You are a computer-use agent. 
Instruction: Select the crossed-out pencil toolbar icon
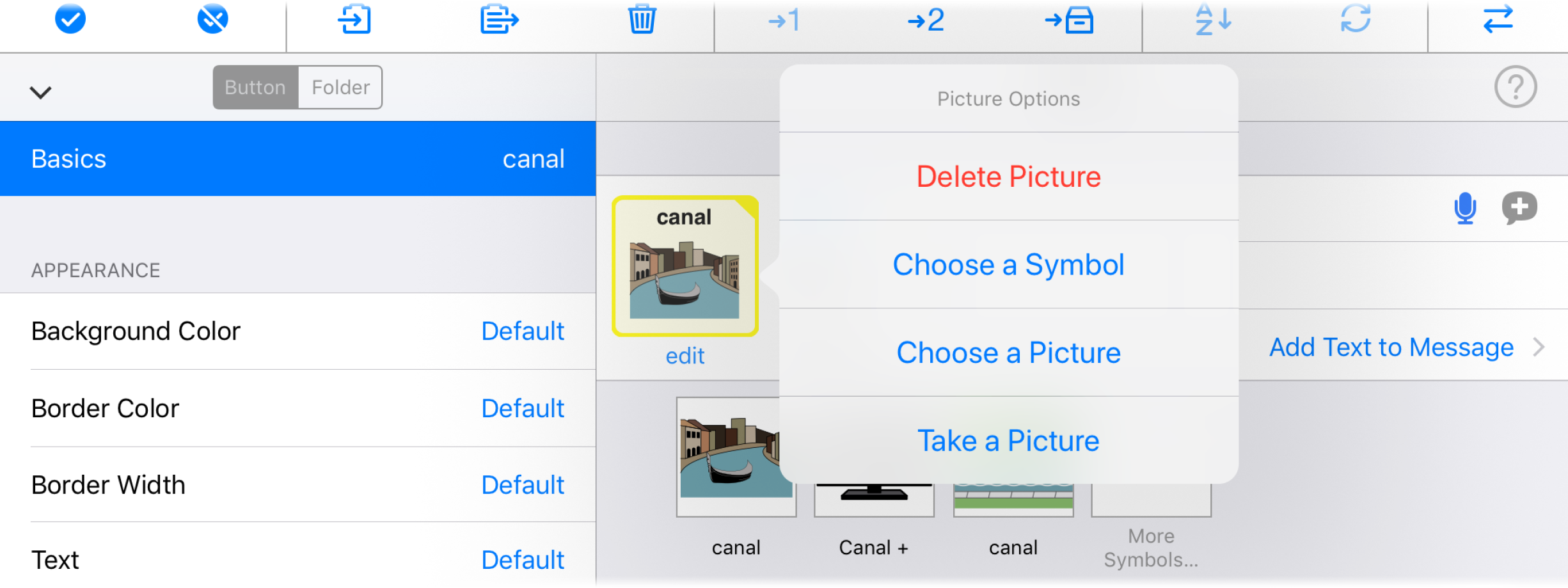213,19
